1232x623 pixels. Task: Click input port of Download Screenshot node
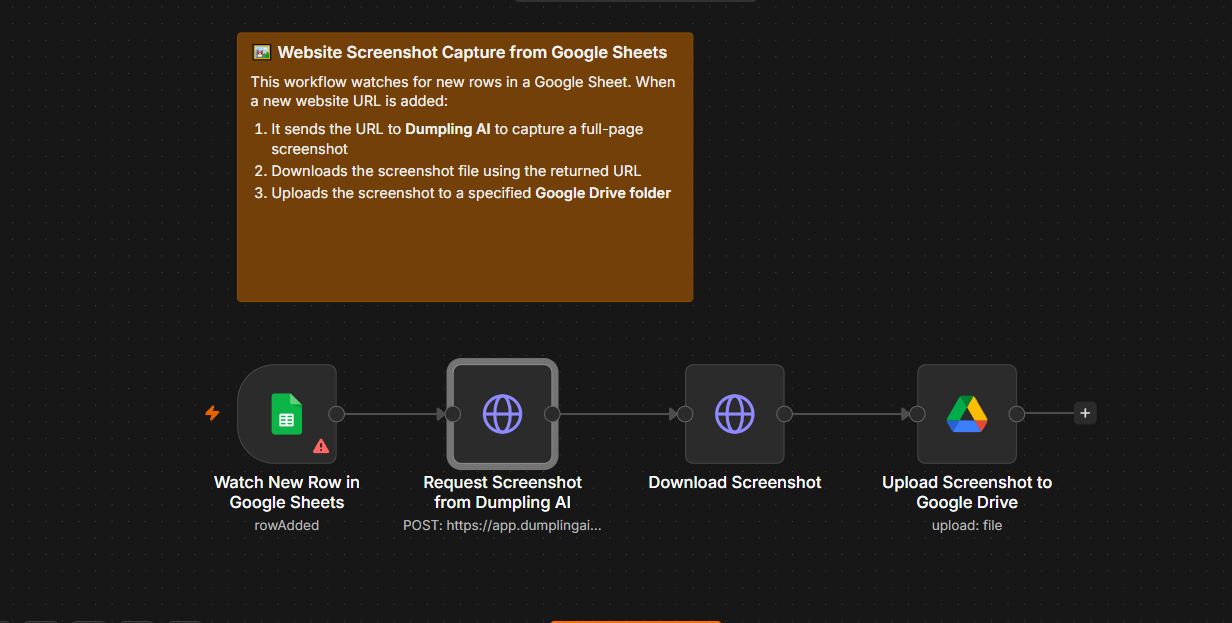[x=685, y=414]
